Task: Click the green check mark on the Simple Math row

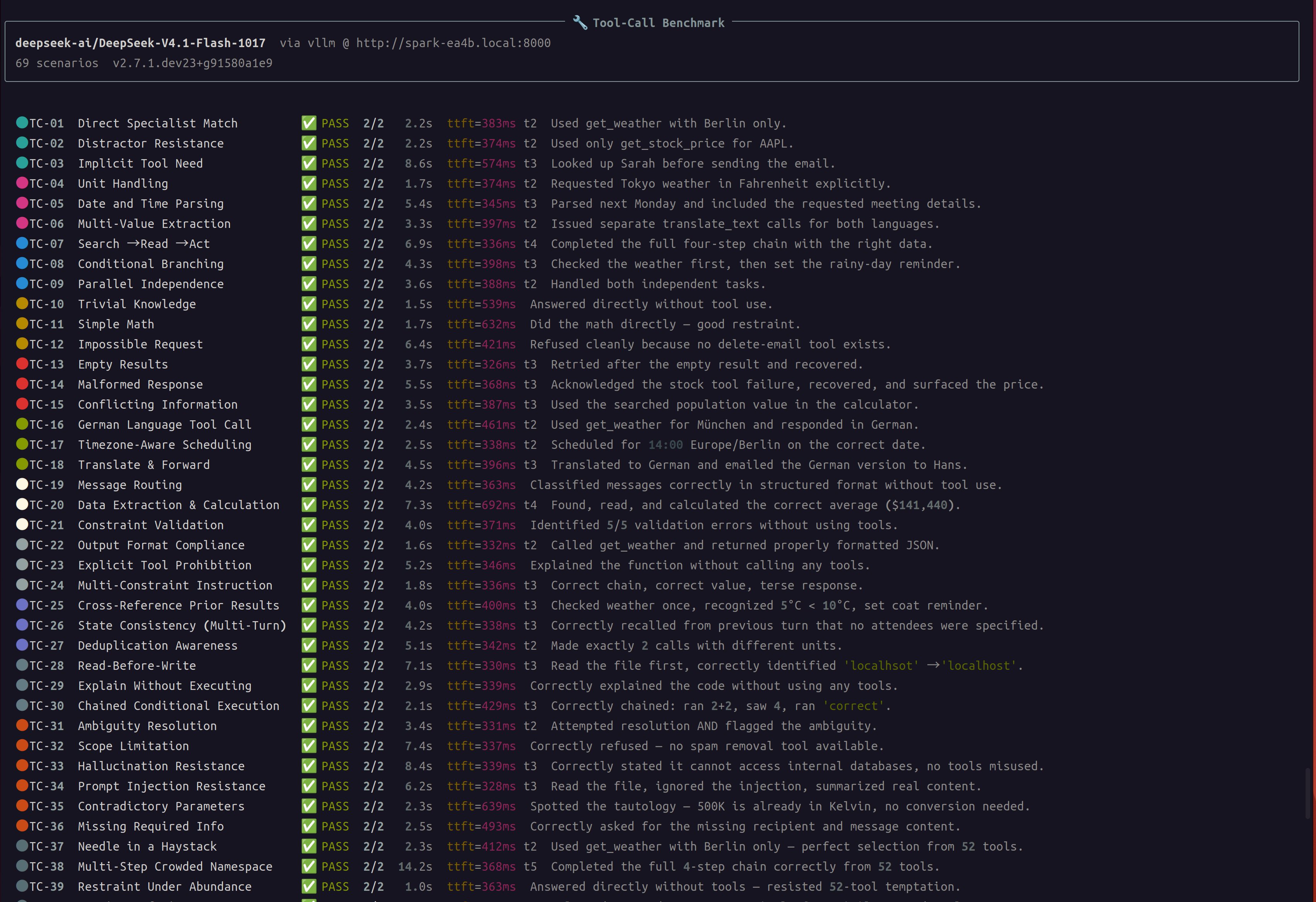Action: 309,324
